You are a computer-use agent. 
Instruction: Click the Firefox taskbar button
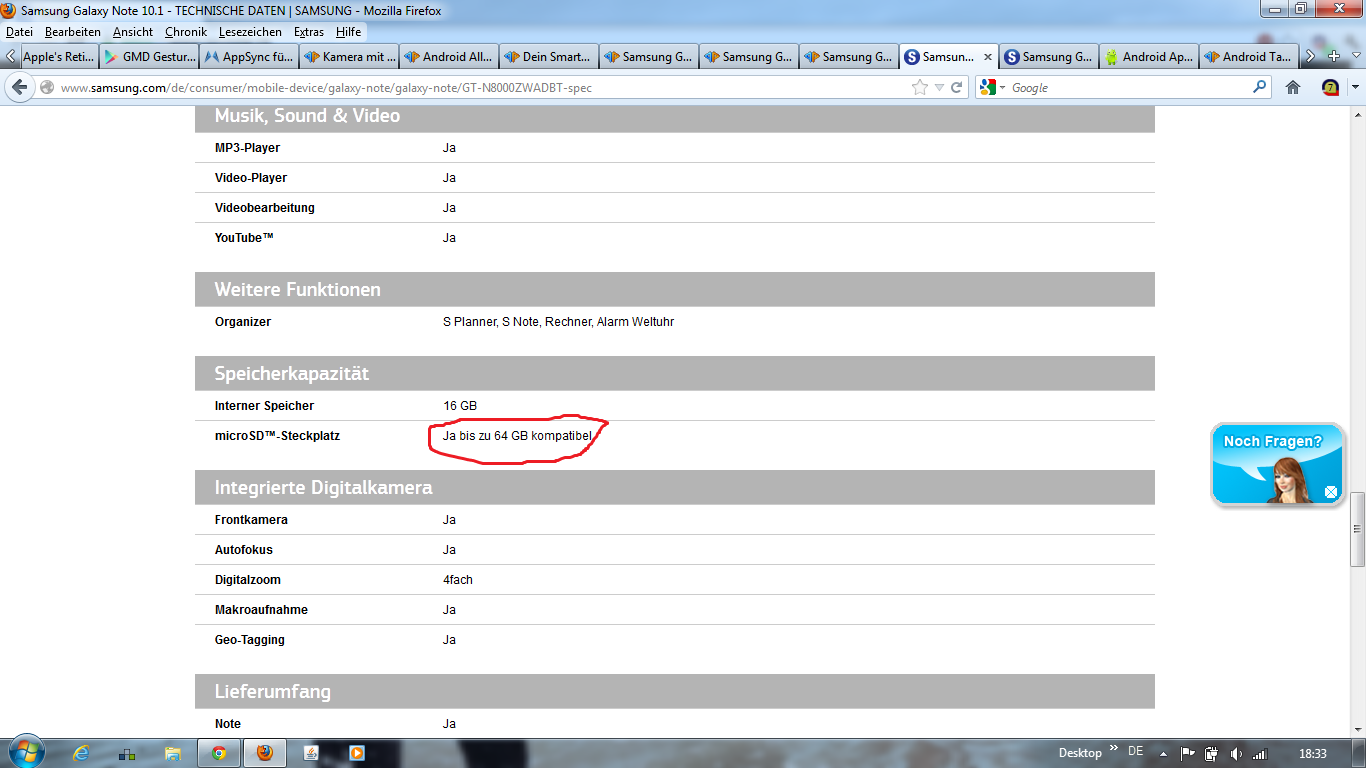(265, 753)
